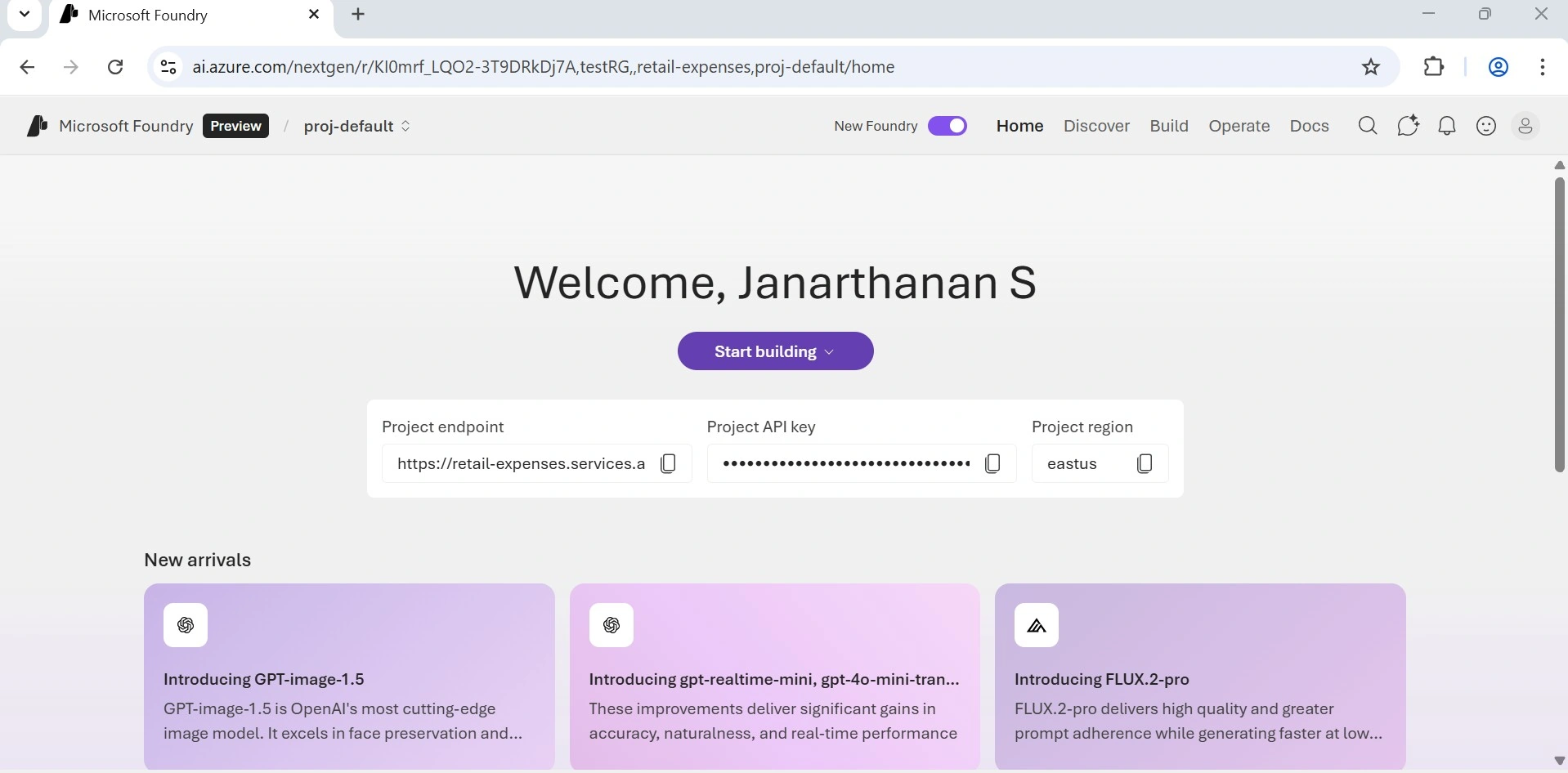Select the Microsoft Foundry browser tab

click(x=192, y=16)
